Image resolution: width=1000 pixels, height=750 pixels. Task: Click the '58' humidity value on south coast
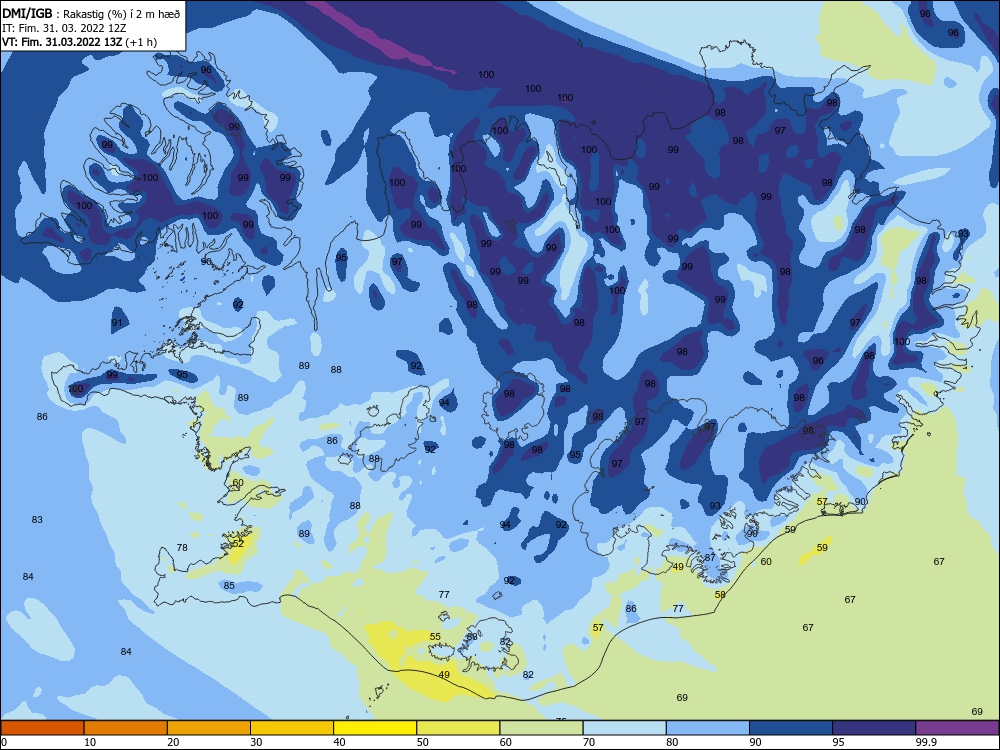click(x=720, y=594)
